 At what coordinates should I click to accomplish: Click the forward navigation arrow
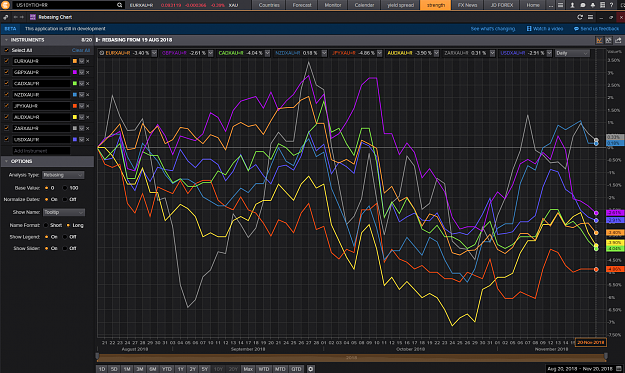(x=22, y=17)
